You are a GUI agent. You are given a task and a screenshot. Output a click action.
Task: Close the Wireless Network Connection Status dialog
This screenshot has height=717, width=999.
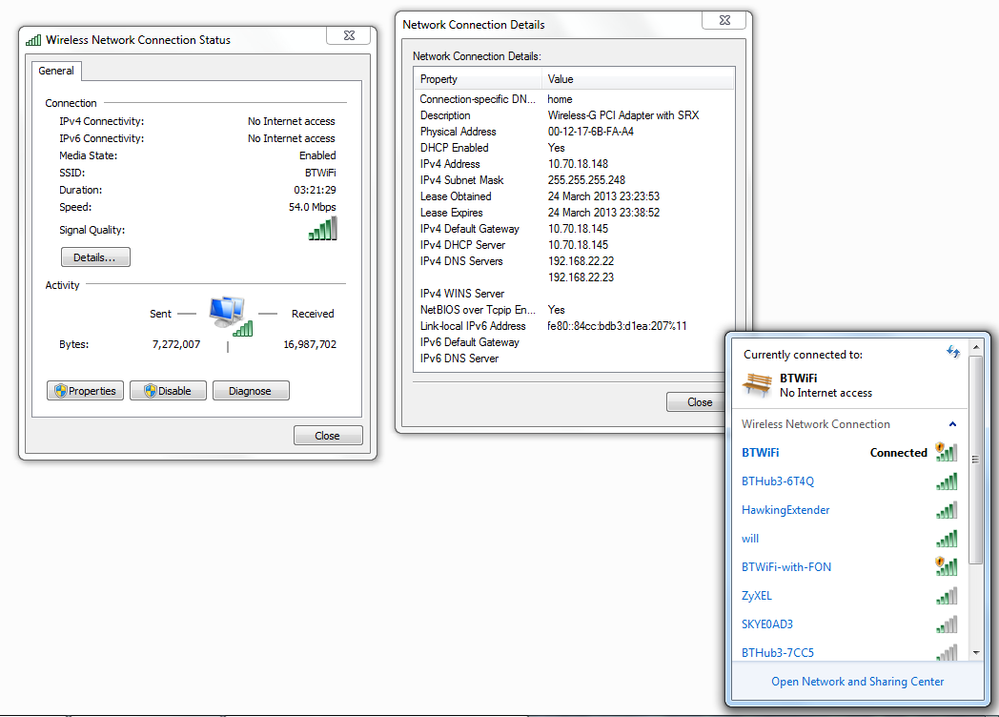coord(327,435)
